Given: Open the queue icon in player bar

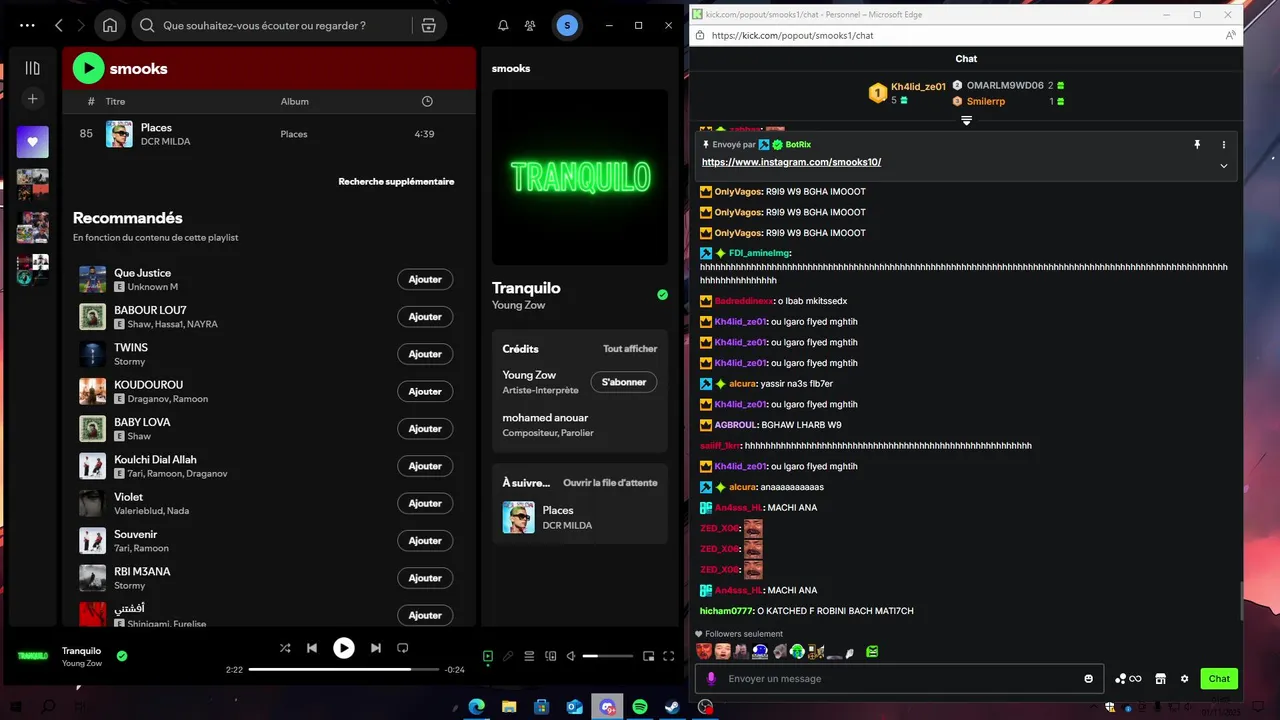Looking at the screenshot, I should (x=529, y=656).
